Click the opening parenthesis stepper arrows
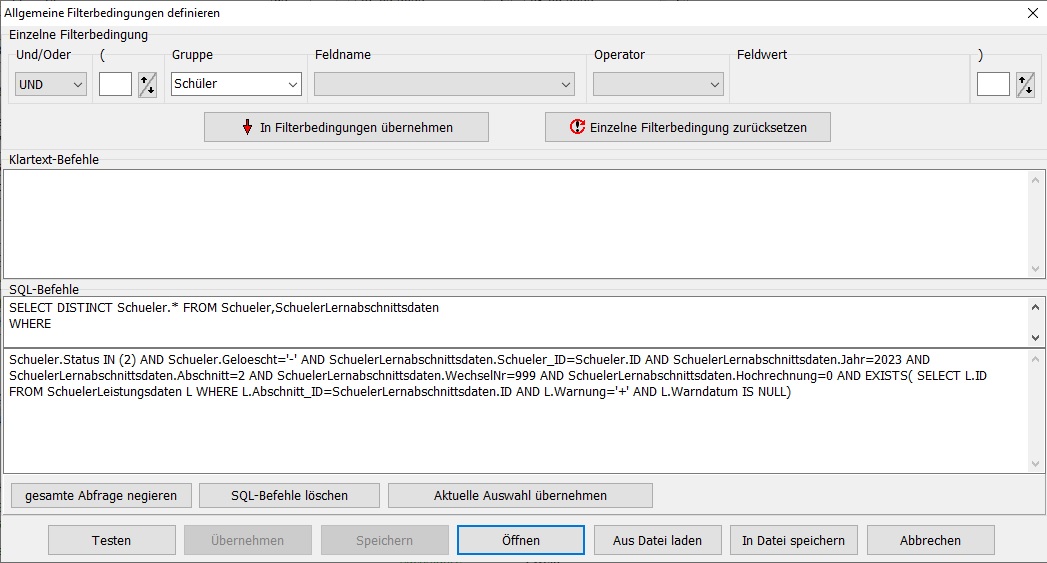This screenshot has height=563, width=1047. point(147,85)
